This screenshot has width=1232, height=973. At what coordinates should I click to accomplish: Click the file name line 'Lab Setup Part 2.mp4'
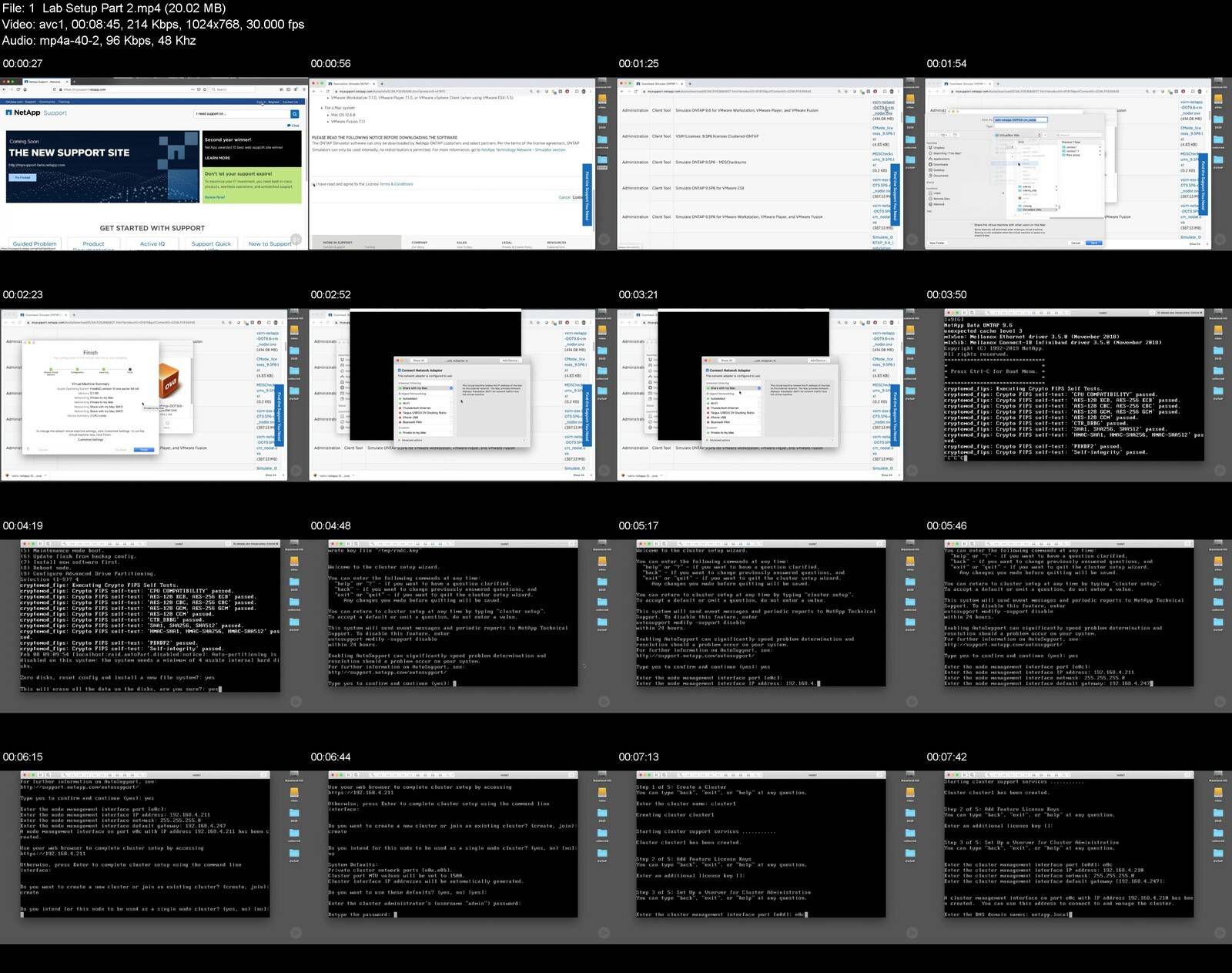coord(114,8)
